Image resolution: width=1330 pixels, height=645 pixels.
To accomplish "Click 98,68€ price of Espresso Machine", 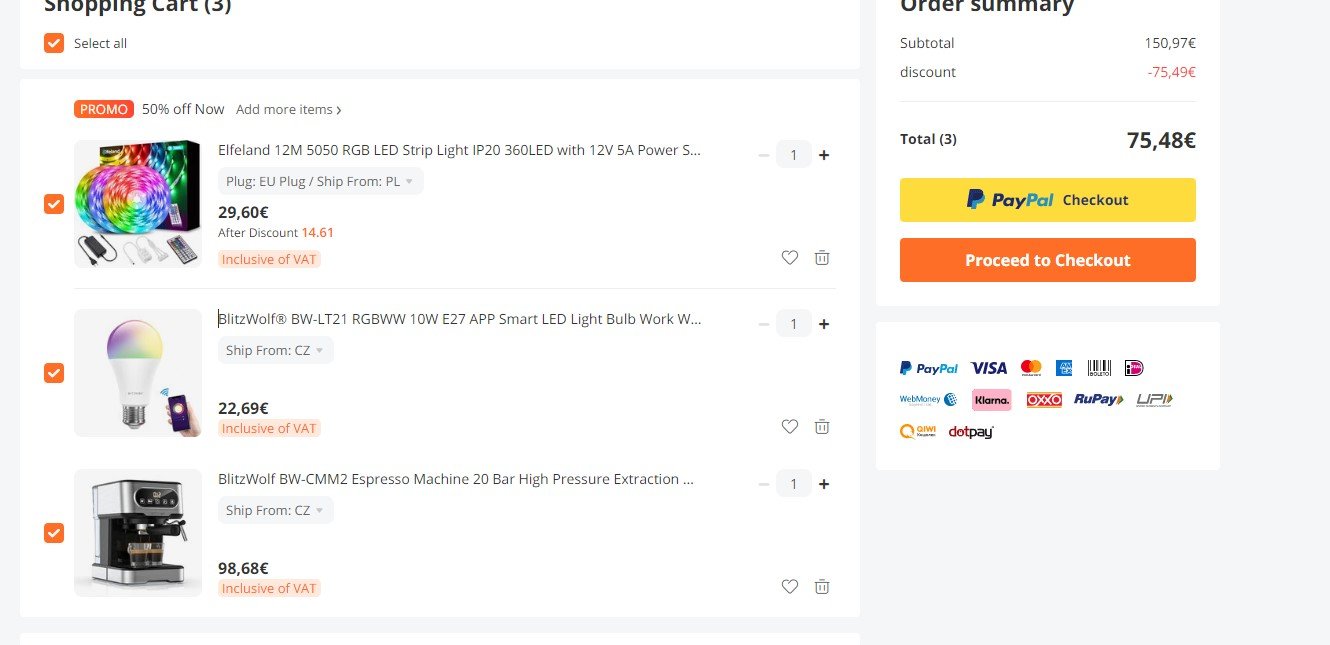I will pos(243,568).
